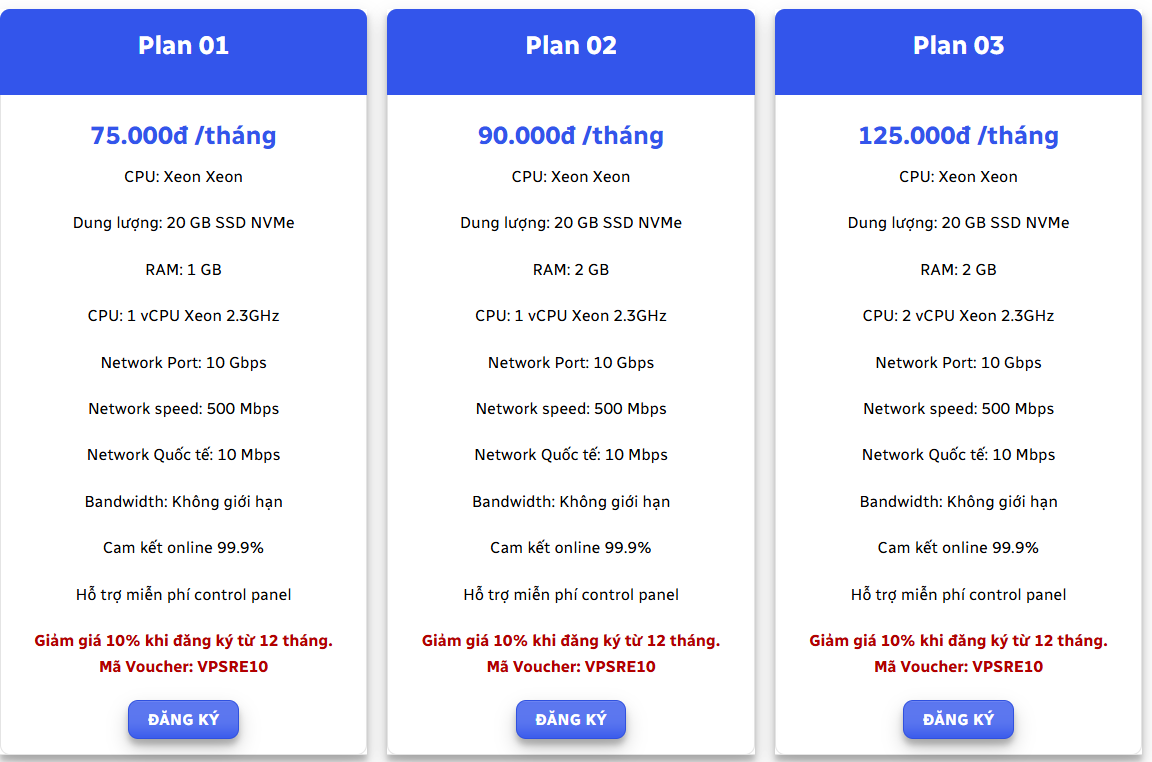The height and width of the screenshot is (762, 1152).
Task: Click the 75.000đ /tháng price
Action: (183, 135)
